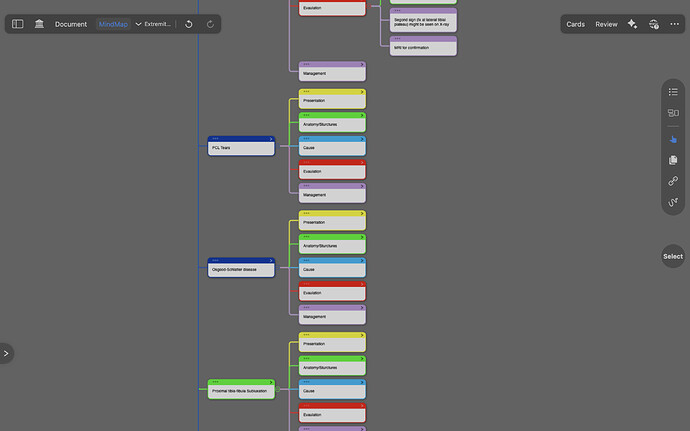Viewport: 690px width, 431px height.
Task: Expand the left side panel arrow
Action: coord(6,354)
